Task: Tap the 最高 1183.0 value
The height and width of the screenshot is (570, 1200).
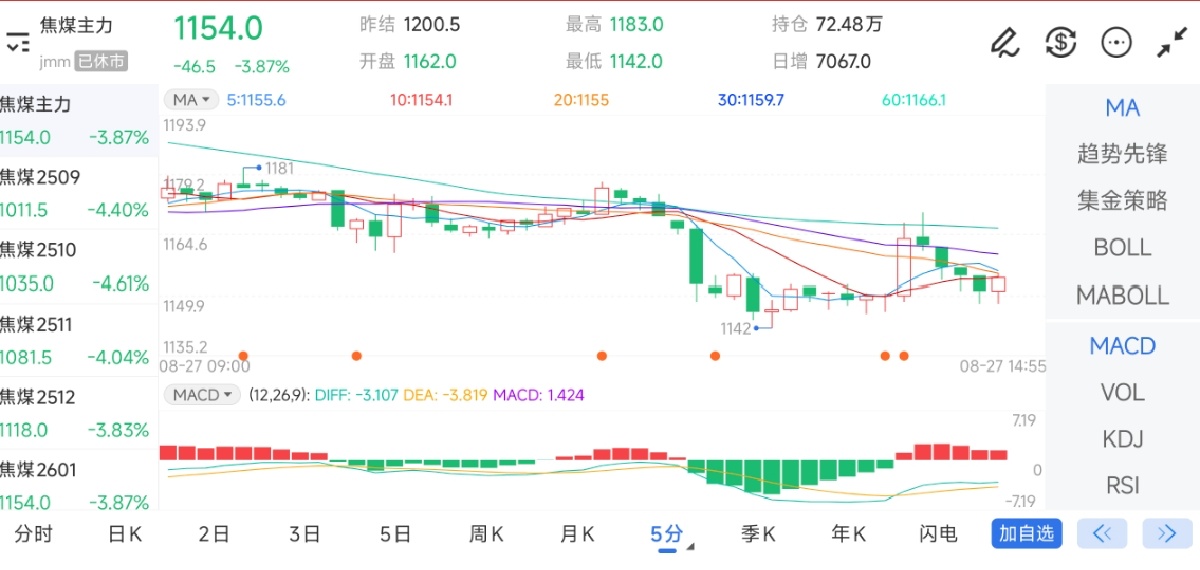Action: click(635, 24)
